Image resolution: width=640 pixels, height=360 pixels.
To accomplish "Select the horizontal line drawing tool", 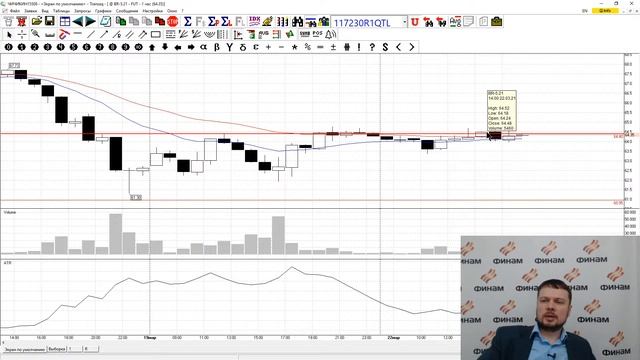I will point(78,34).
